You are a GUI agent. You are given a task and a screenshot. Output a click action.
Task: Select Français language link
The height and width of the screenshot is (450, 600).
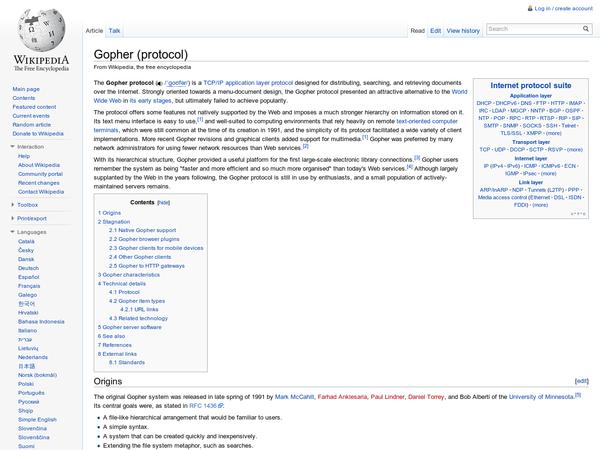pyautogui.click(x=29, y=286)
